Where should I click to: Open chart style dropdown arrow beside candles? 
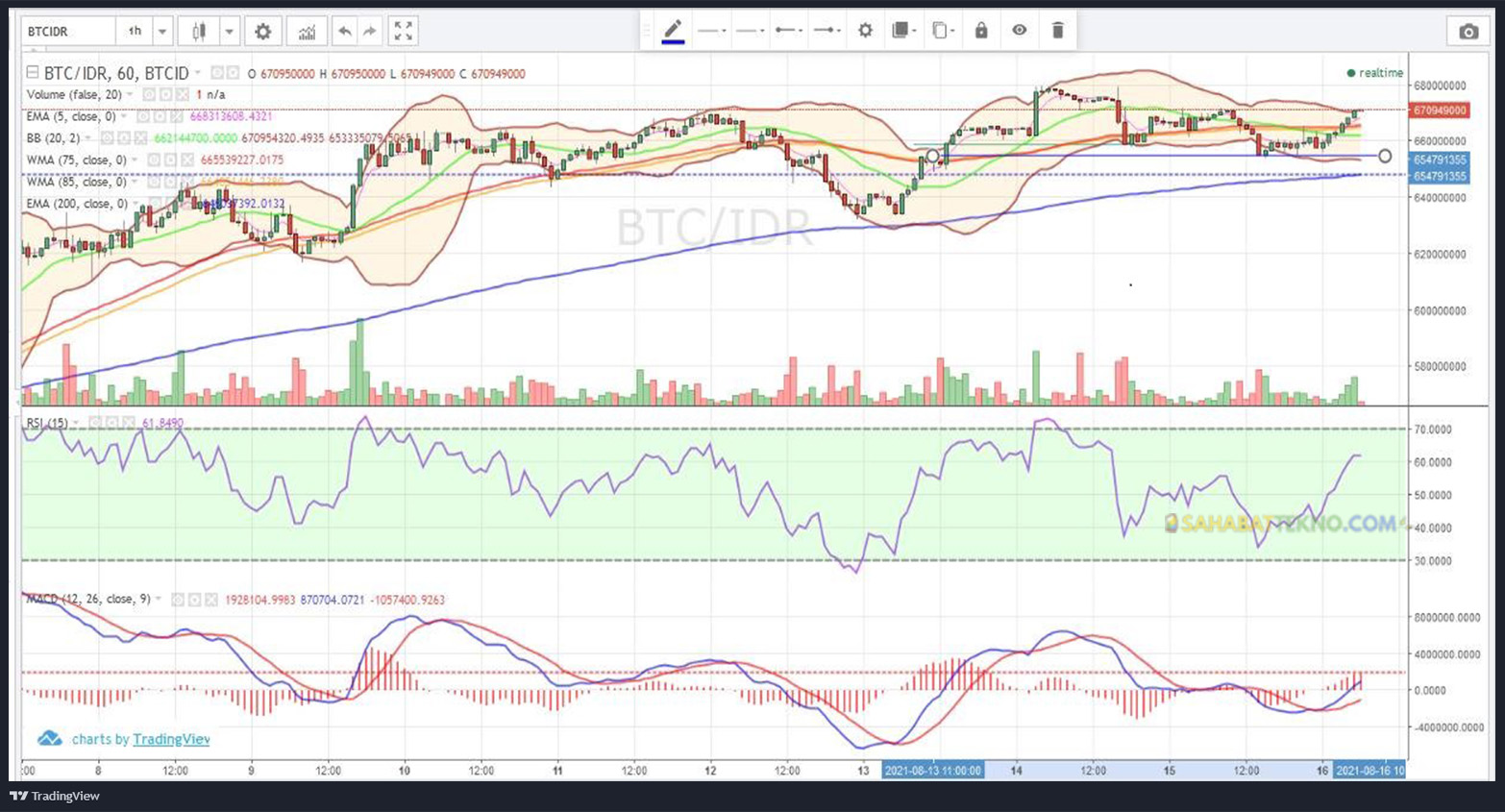coord(230,32)
